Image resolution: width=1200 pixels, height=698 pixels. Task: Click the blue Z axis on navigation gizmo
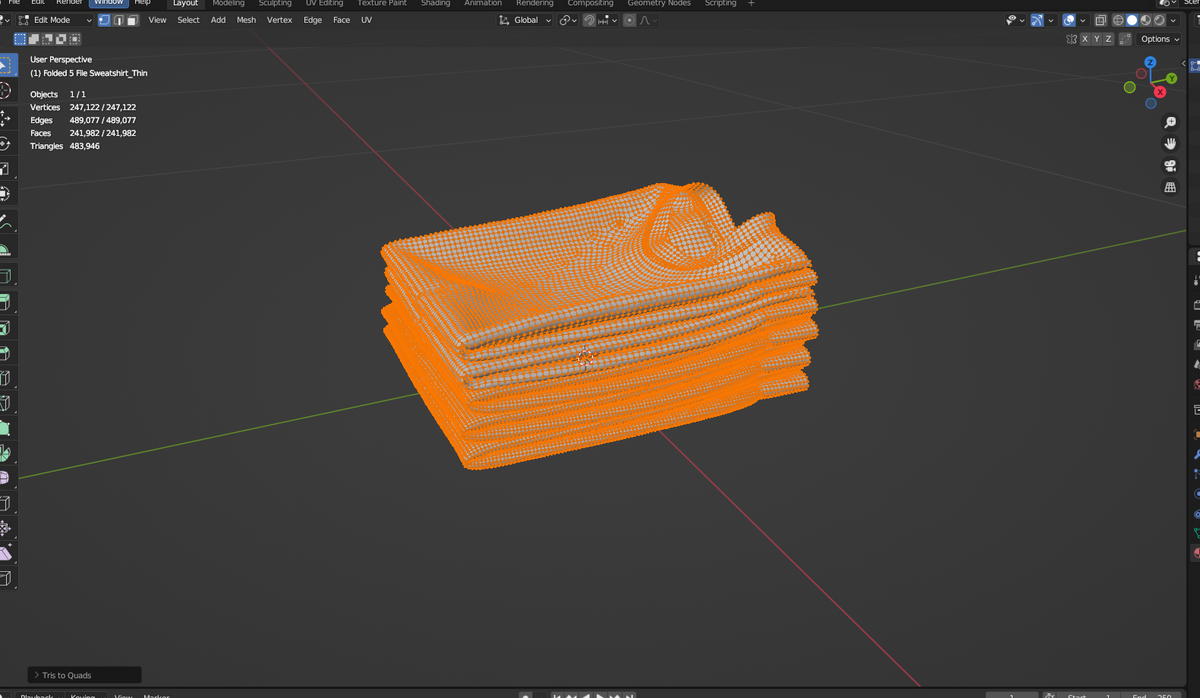click(1150, 62)
